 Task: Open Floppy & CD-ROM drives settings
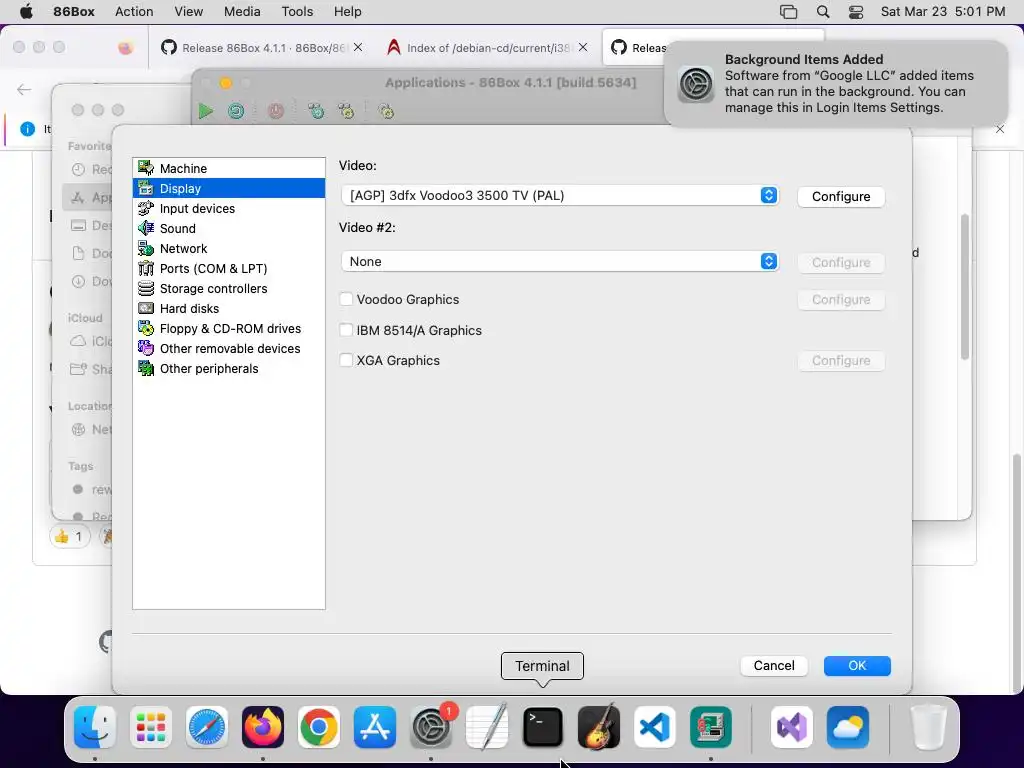coord(229,328)
